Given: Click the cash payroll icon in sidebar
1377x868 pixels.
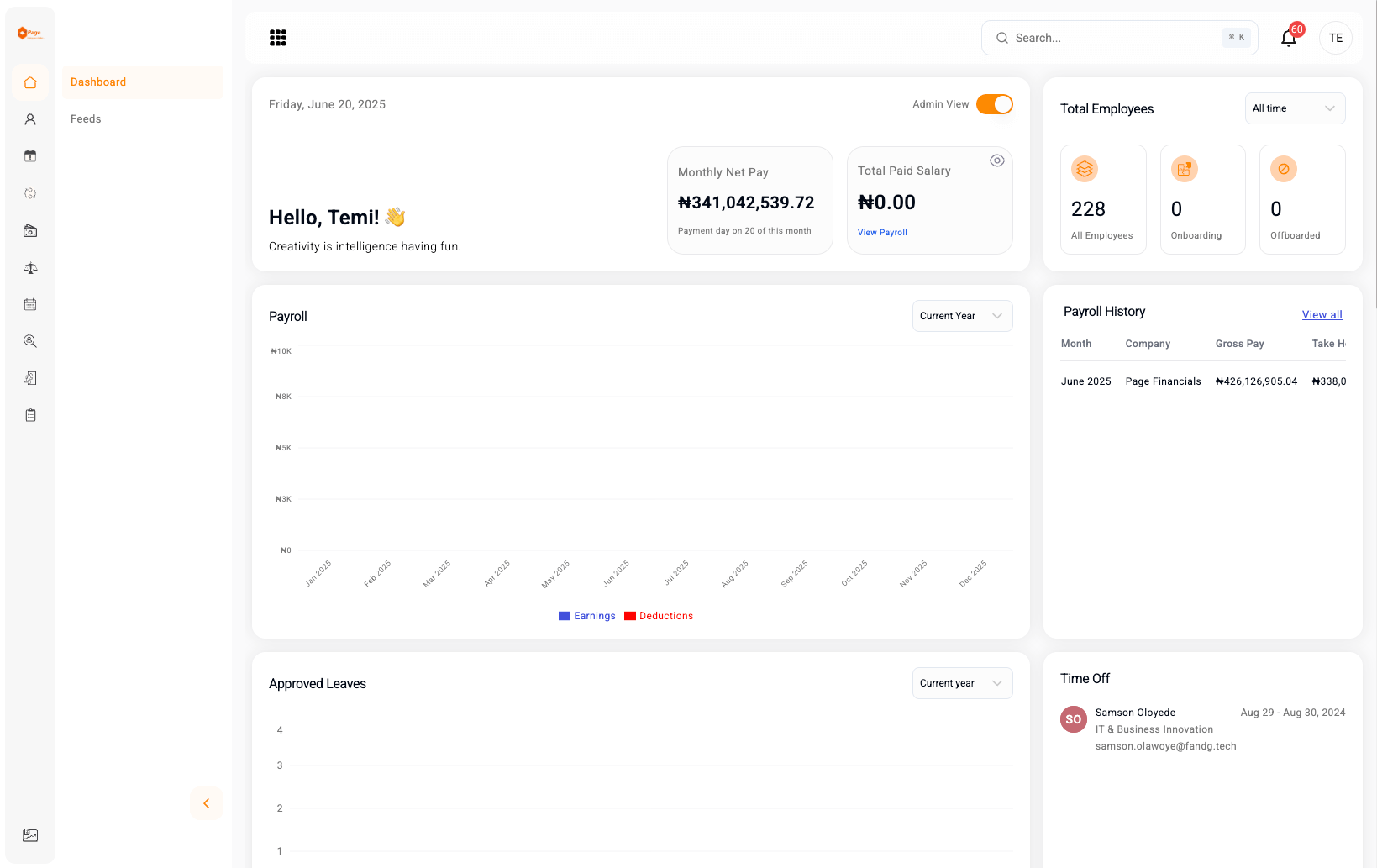Looking at the screenshot, I should click(x=30, y=231).
